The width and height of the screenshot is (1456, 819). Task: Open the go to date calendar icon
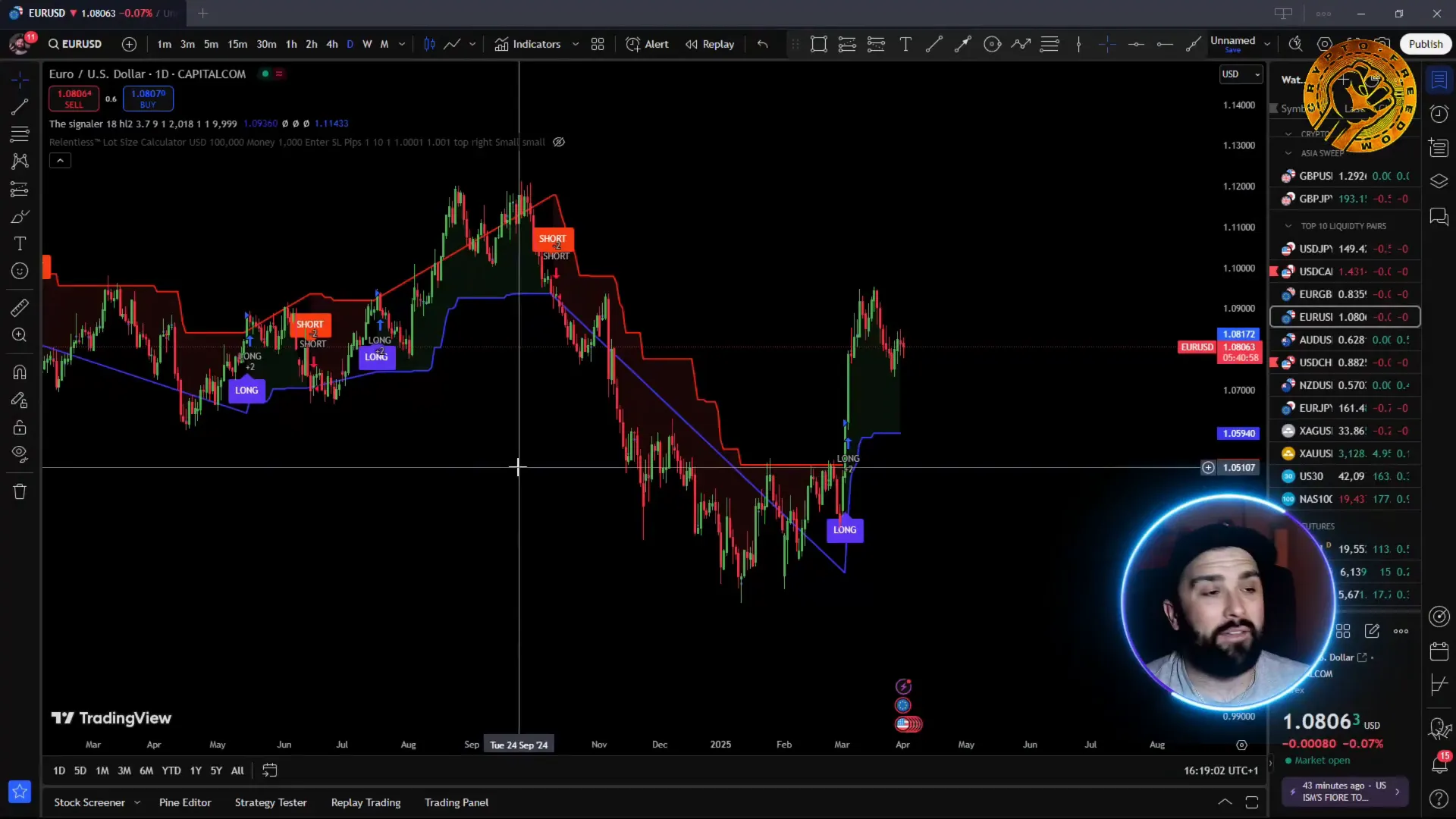tap(269, 770)
